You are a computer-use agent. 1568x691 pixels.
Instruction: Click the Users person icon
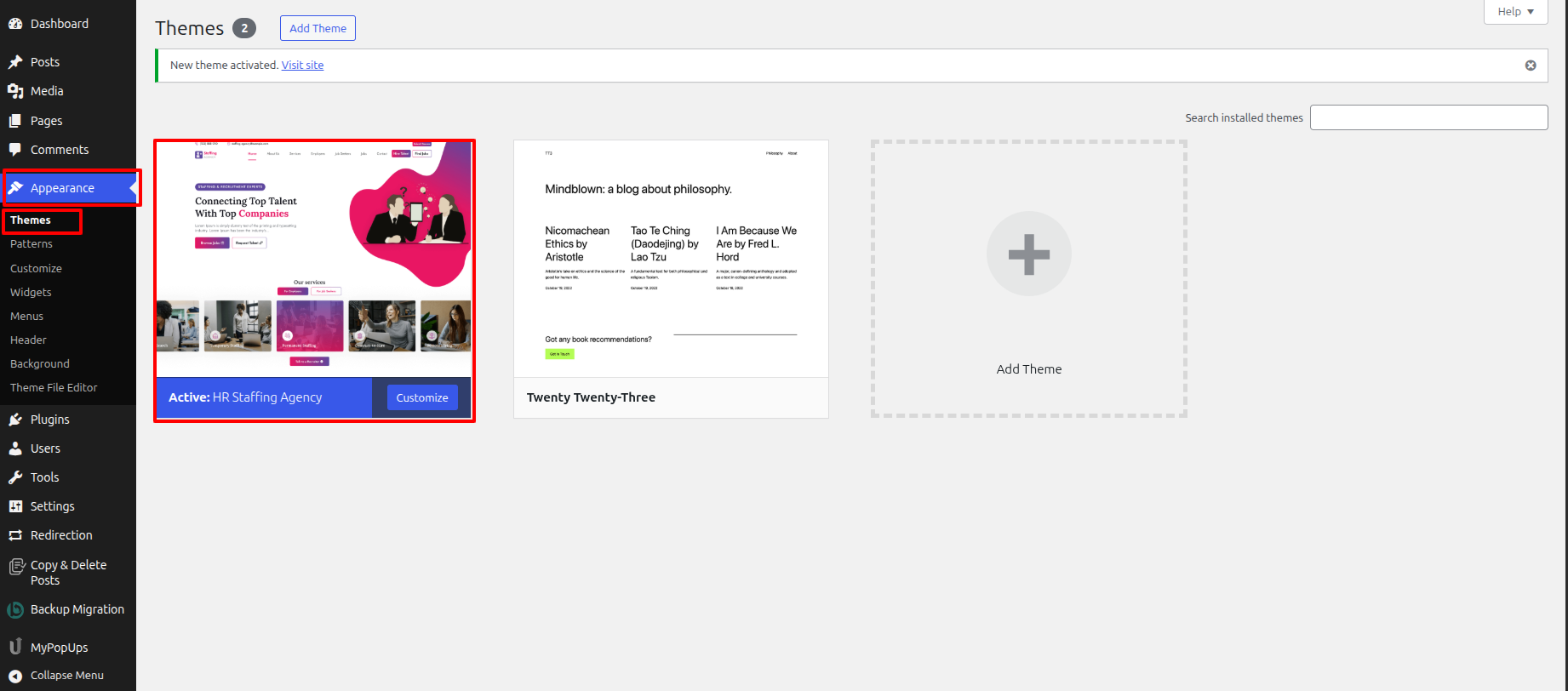click(15, 448)
